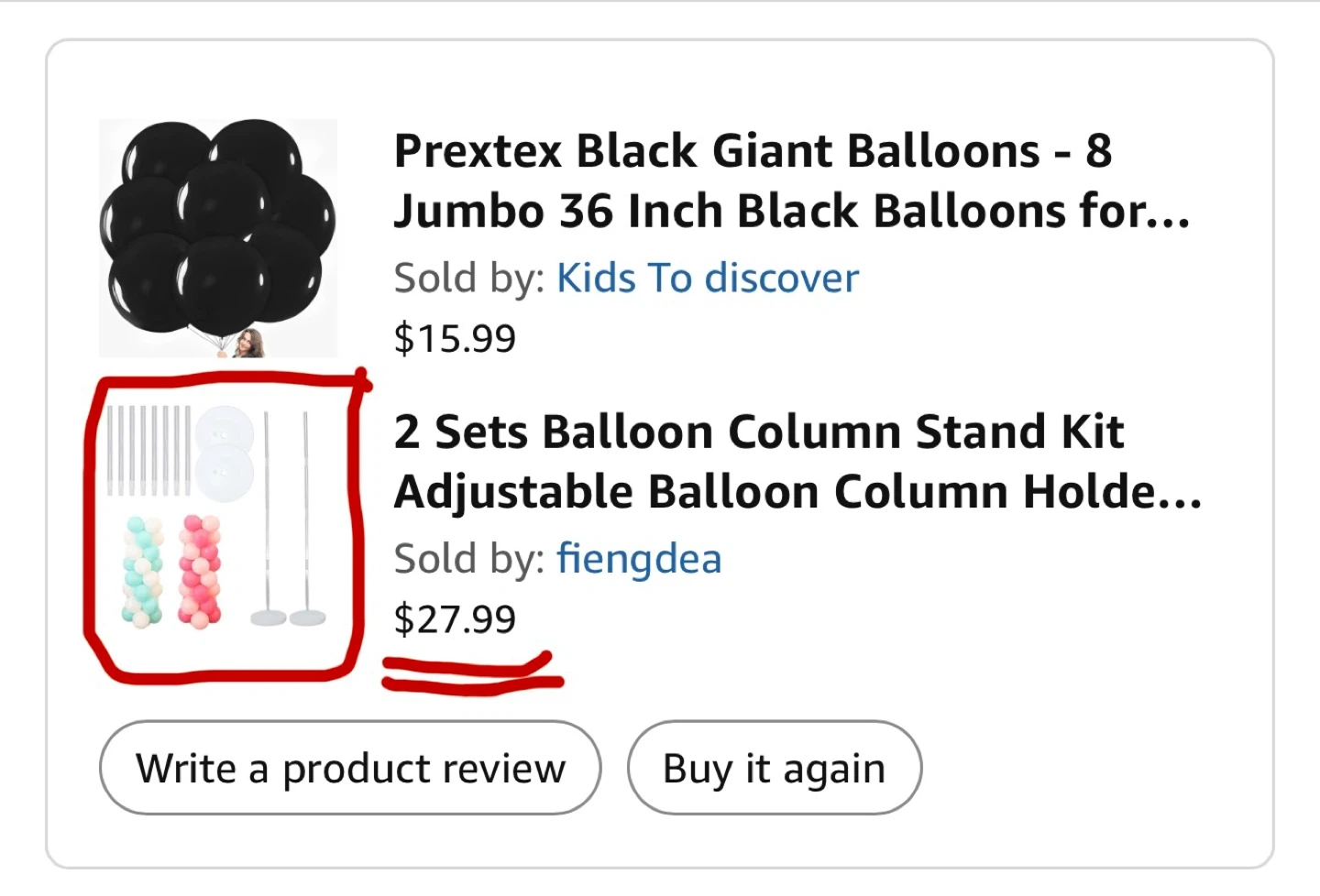Open the black giant balloons product thumbnail
This screenshot has height=896, width=1320.
tap(217, 237)
